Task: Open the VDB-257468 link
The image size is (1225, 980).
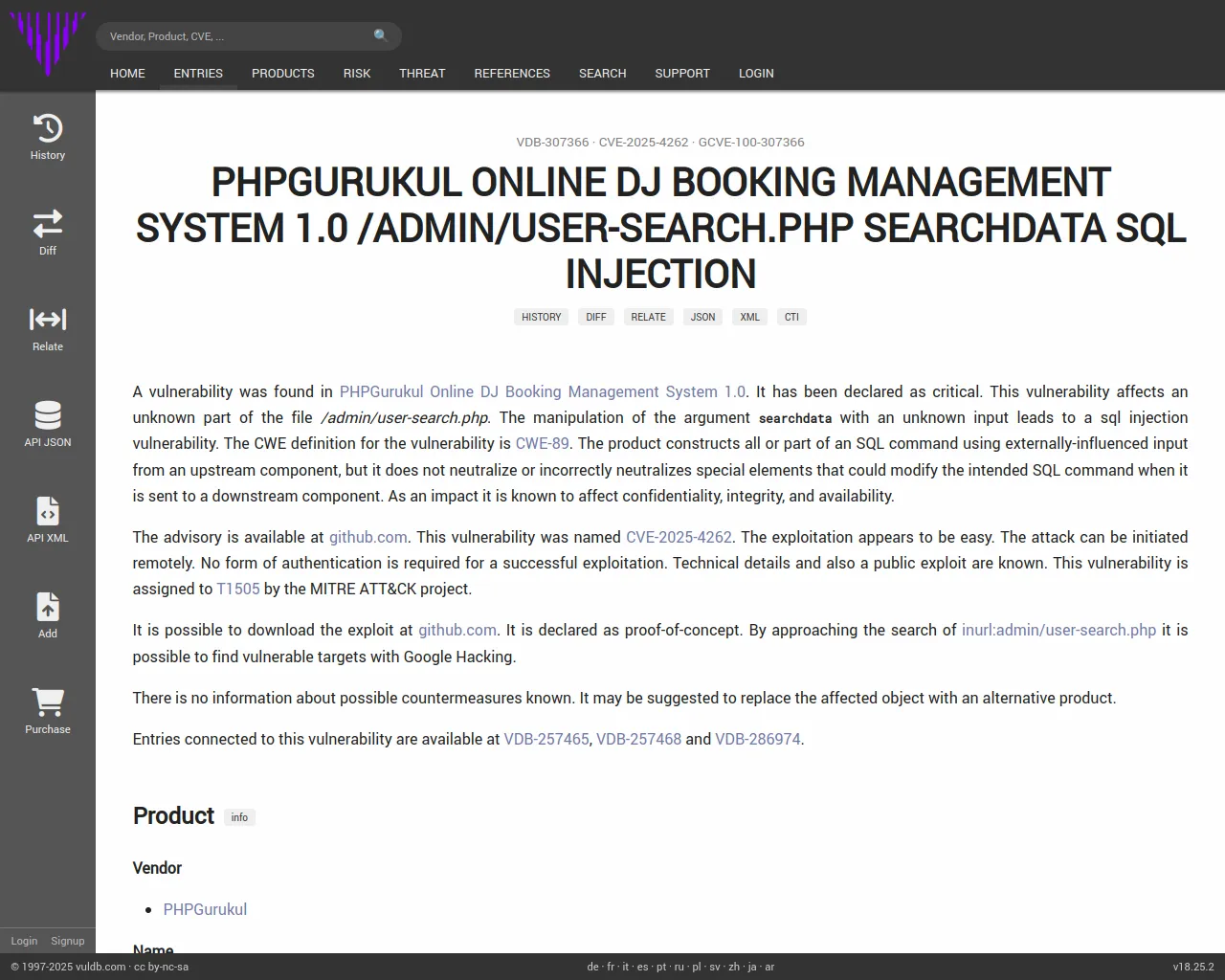Action: tap(639, 739)
